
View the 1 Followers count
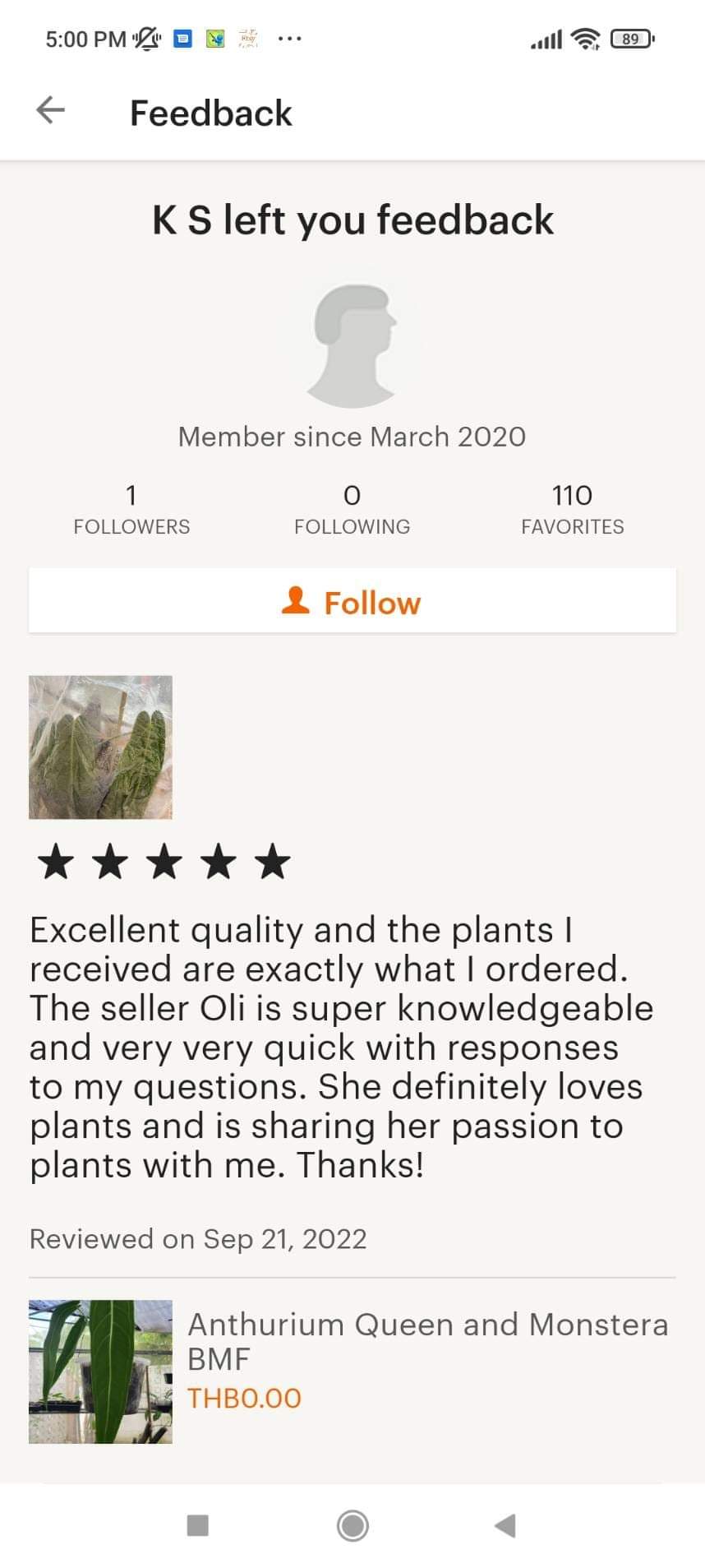pyautogui.click(x=131, y=509)
